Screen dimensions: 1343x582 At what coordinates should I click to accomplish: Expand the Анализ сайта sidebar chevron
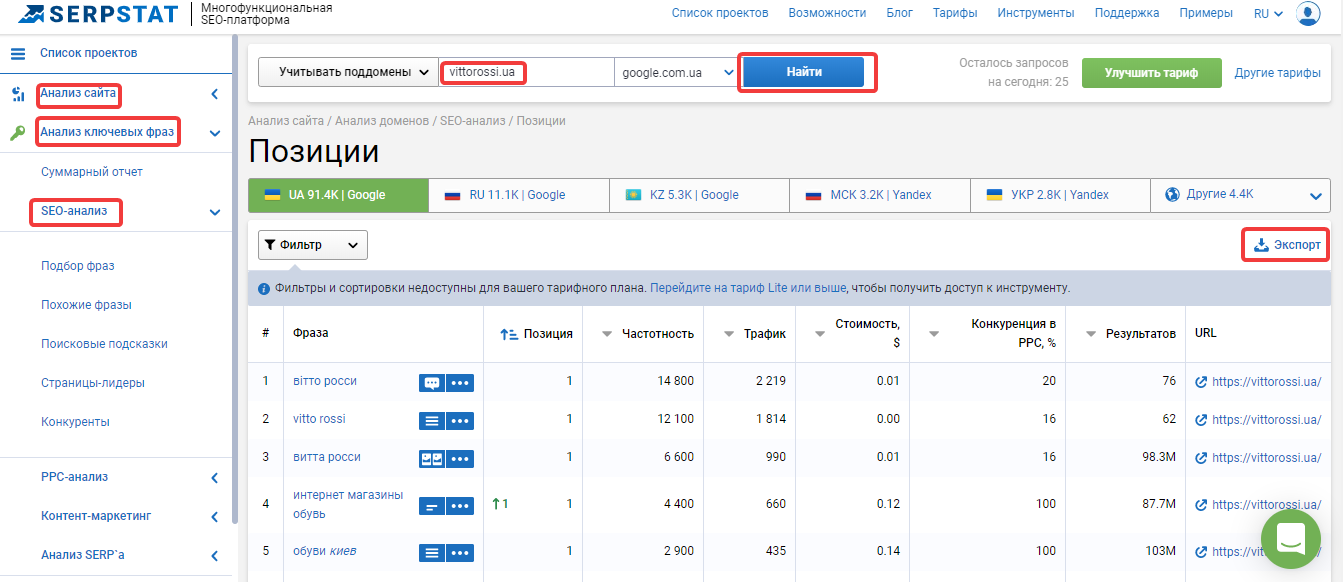coord(214,95)
